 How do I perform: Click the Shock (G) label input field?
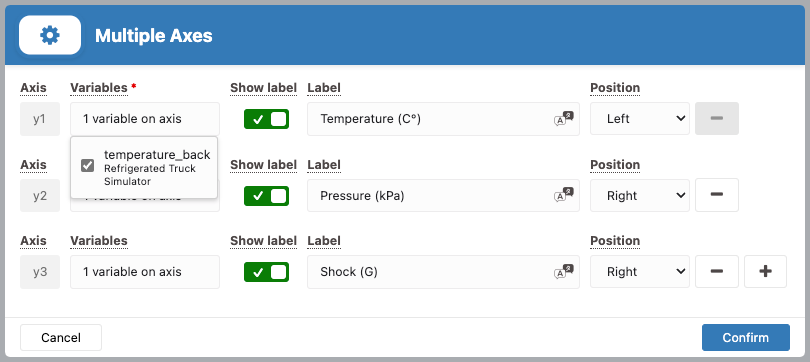[443, 272]
